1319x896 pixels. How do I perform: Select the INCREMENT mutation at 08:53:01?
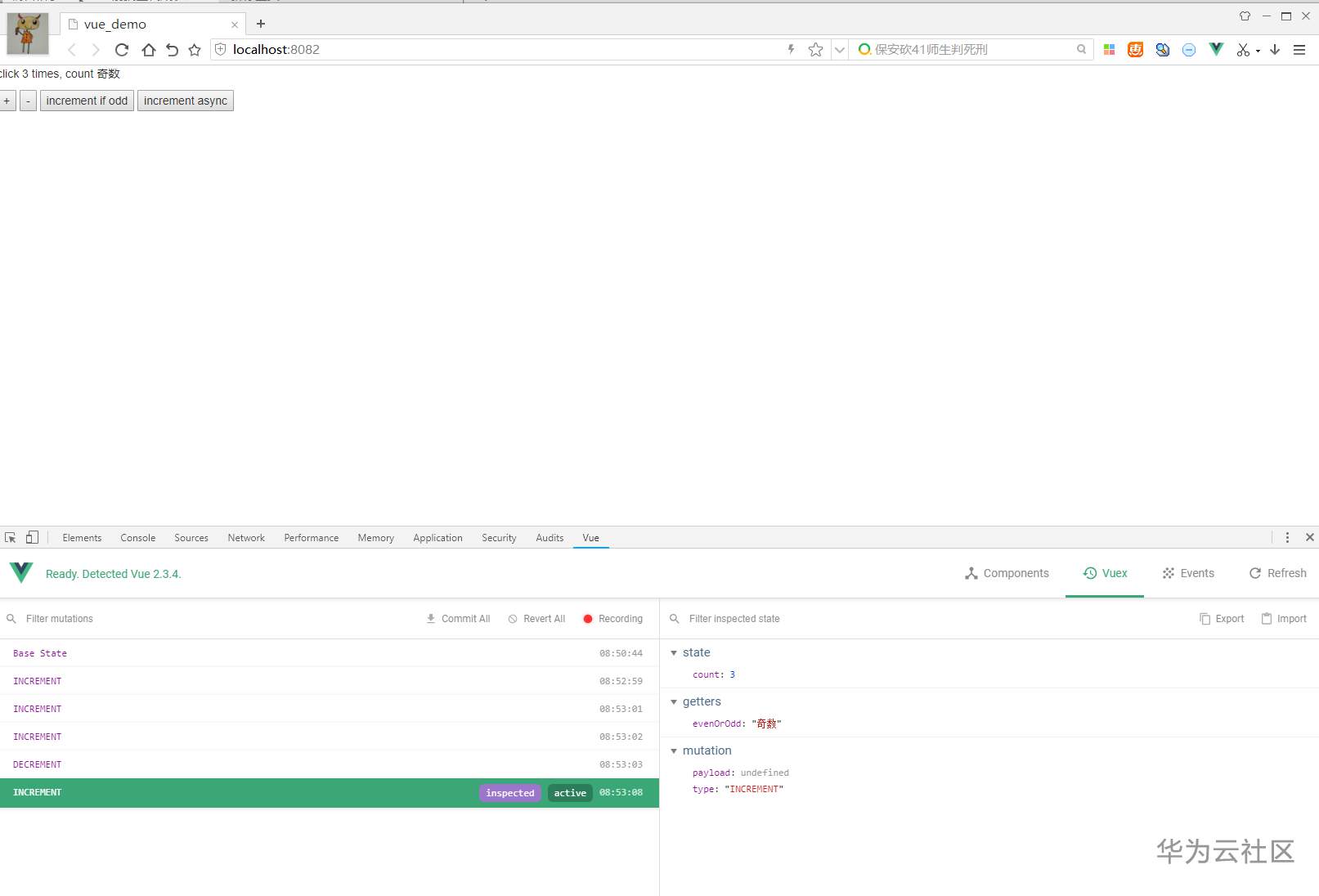point(330,709)
